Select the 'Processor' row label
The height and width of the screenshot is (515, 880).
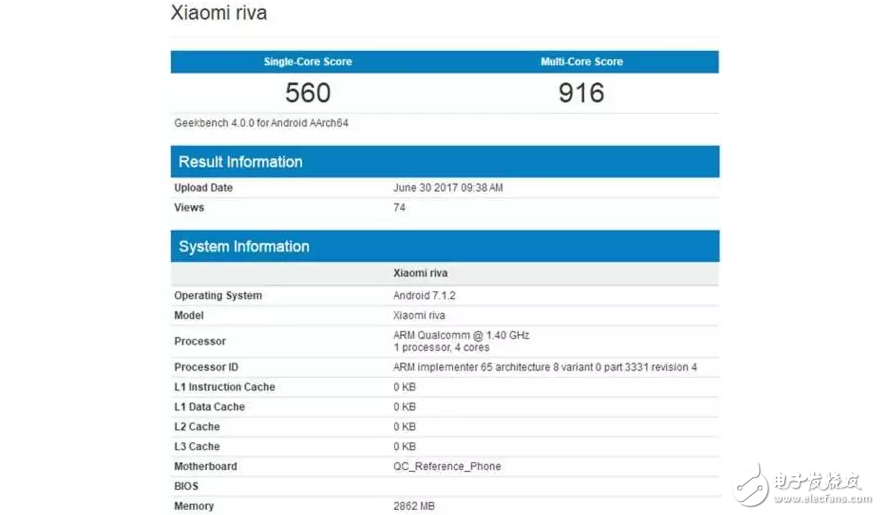coord(200,341)
